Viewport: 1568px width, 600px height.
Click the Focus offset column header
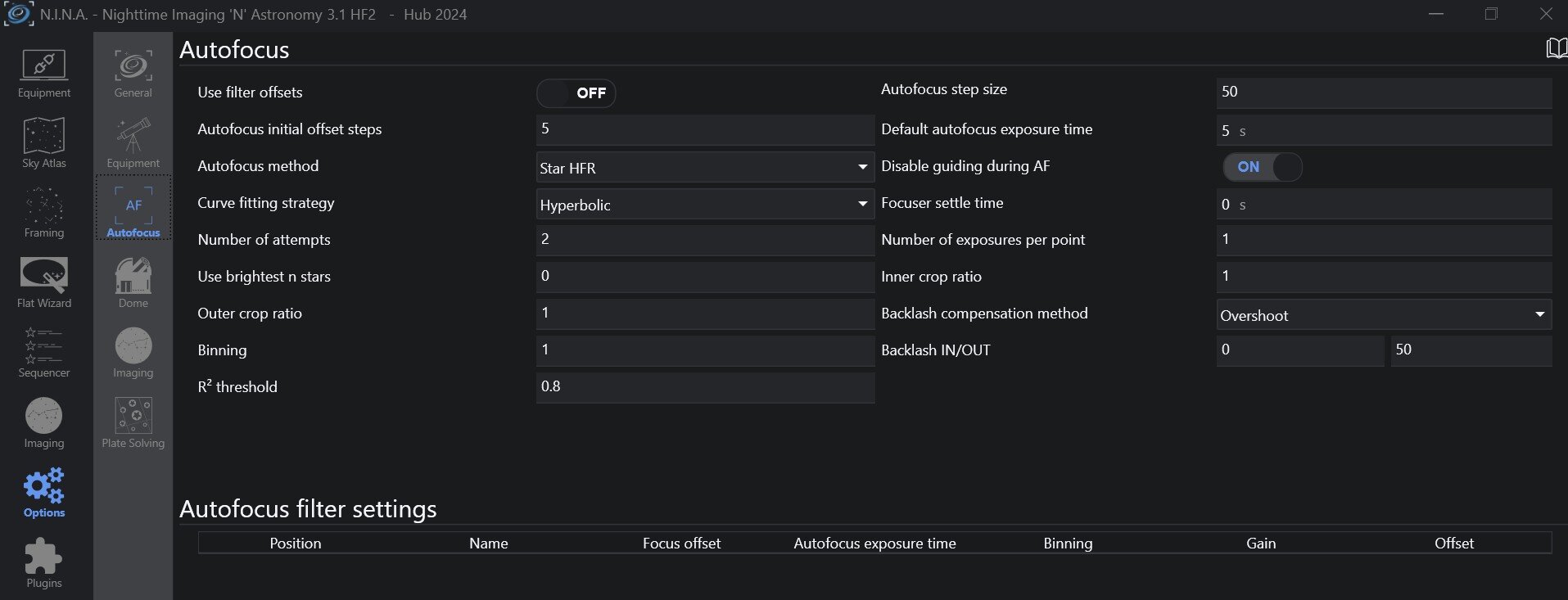coord(681,544)
